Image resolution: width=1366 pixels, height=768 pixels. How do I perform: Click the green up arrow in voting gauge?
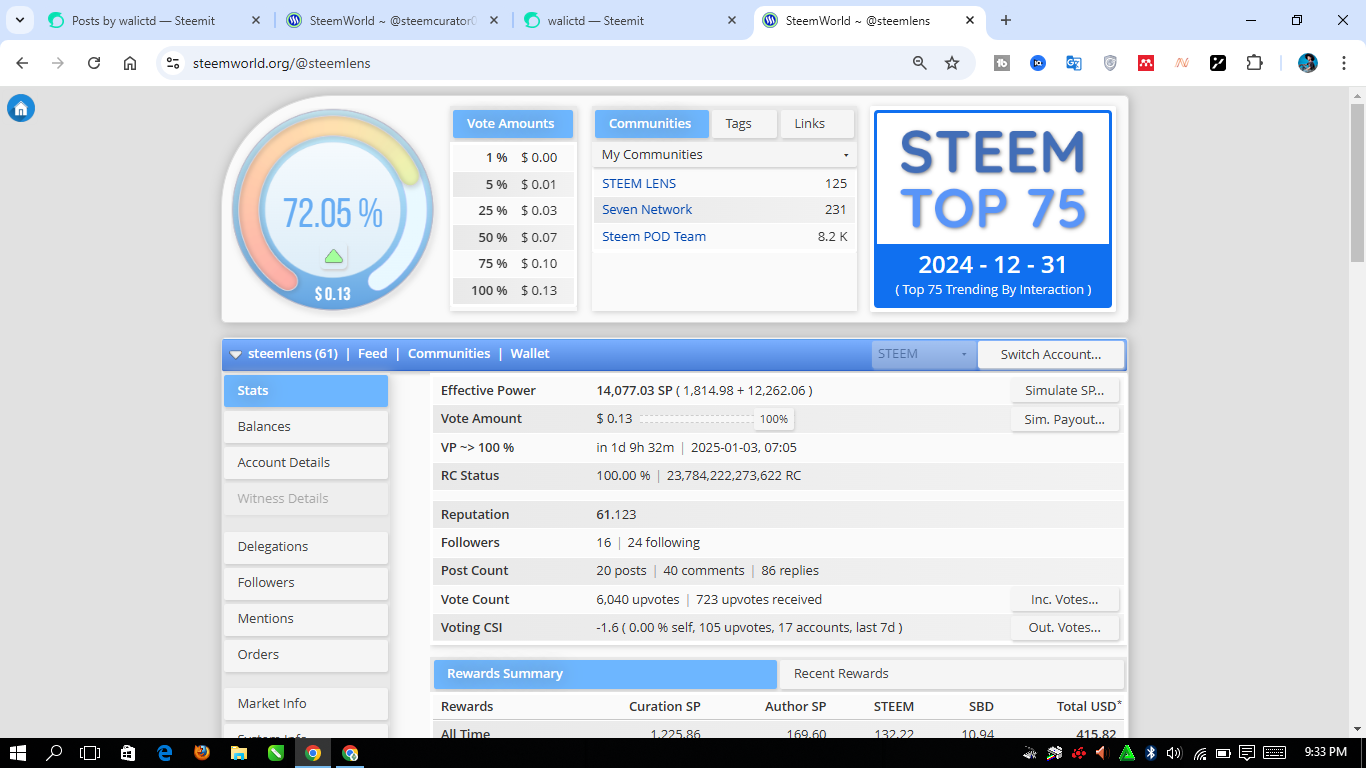coord(334,257)
